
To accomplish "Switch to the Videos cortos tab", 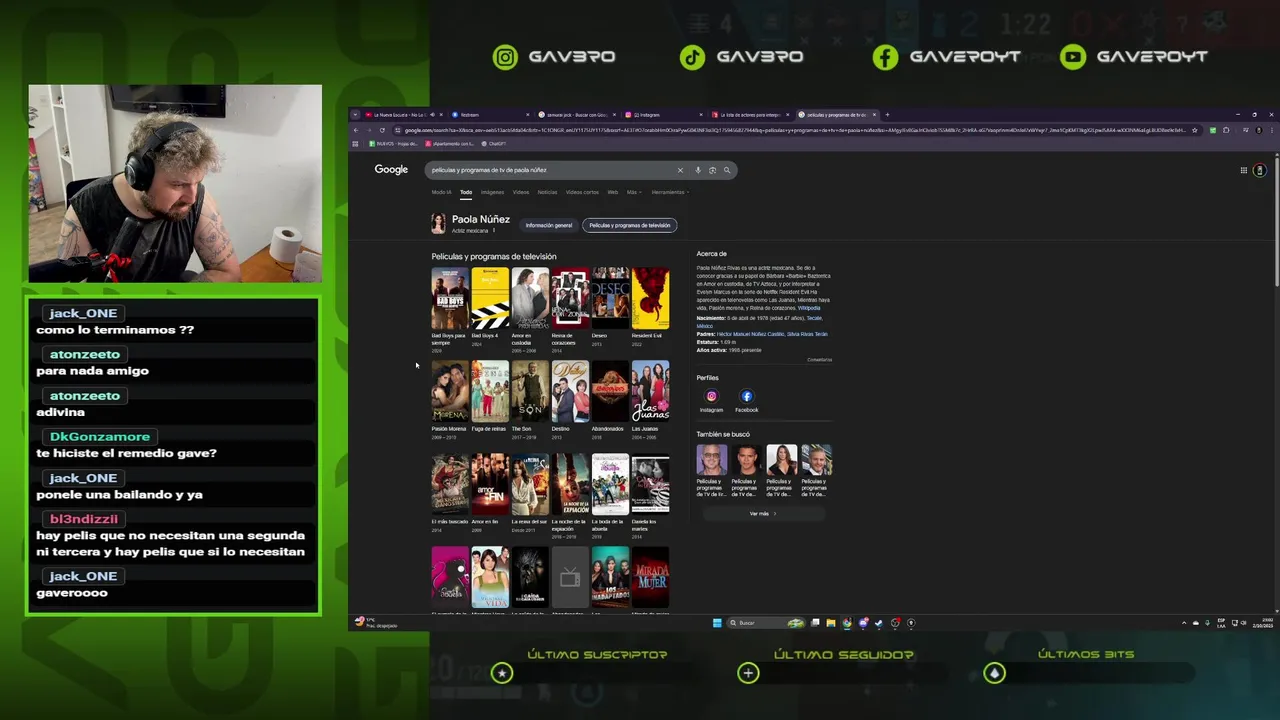I will pos(582,192).
